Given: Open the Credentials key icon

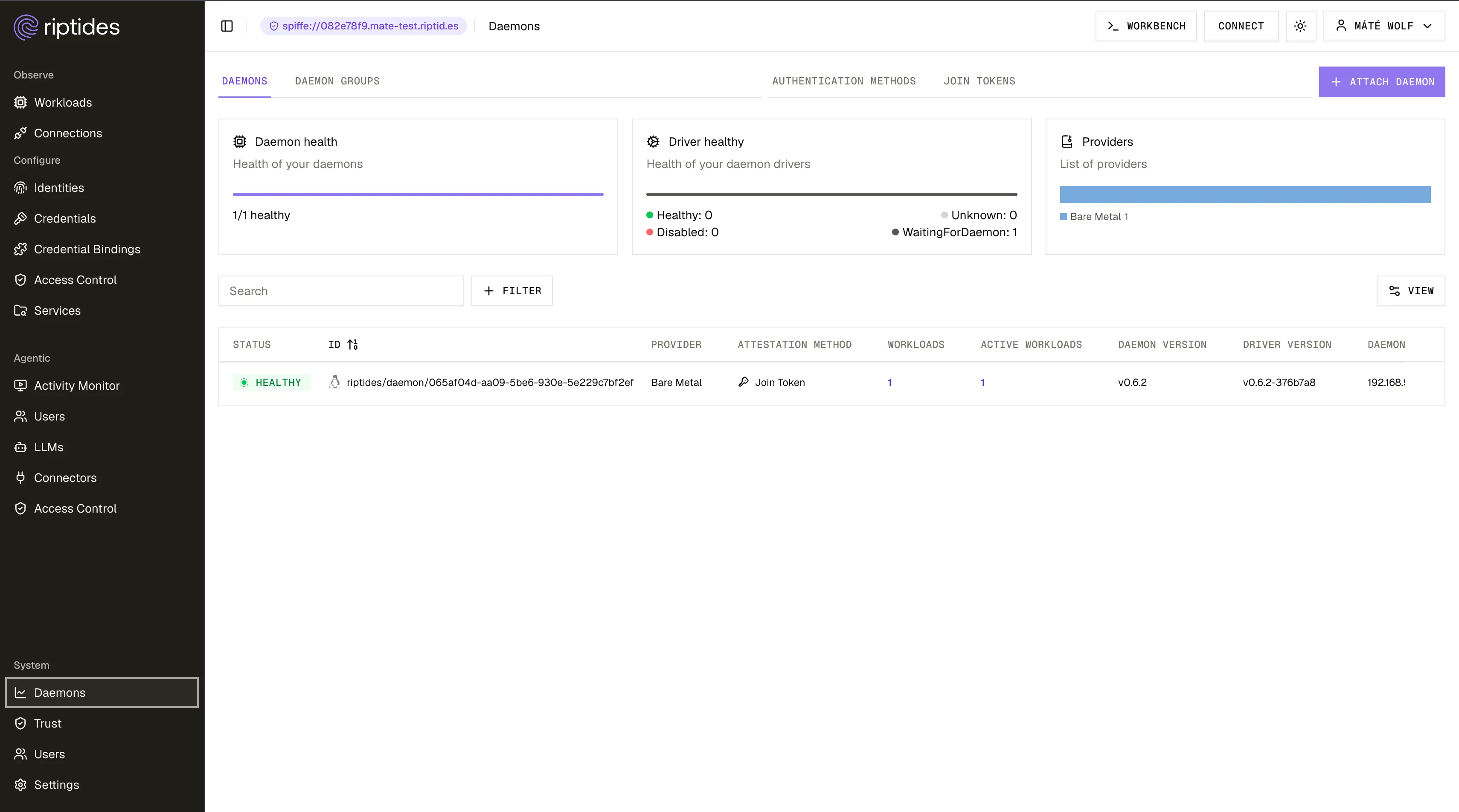Looking at the screenshot, I should coord(20,219).
